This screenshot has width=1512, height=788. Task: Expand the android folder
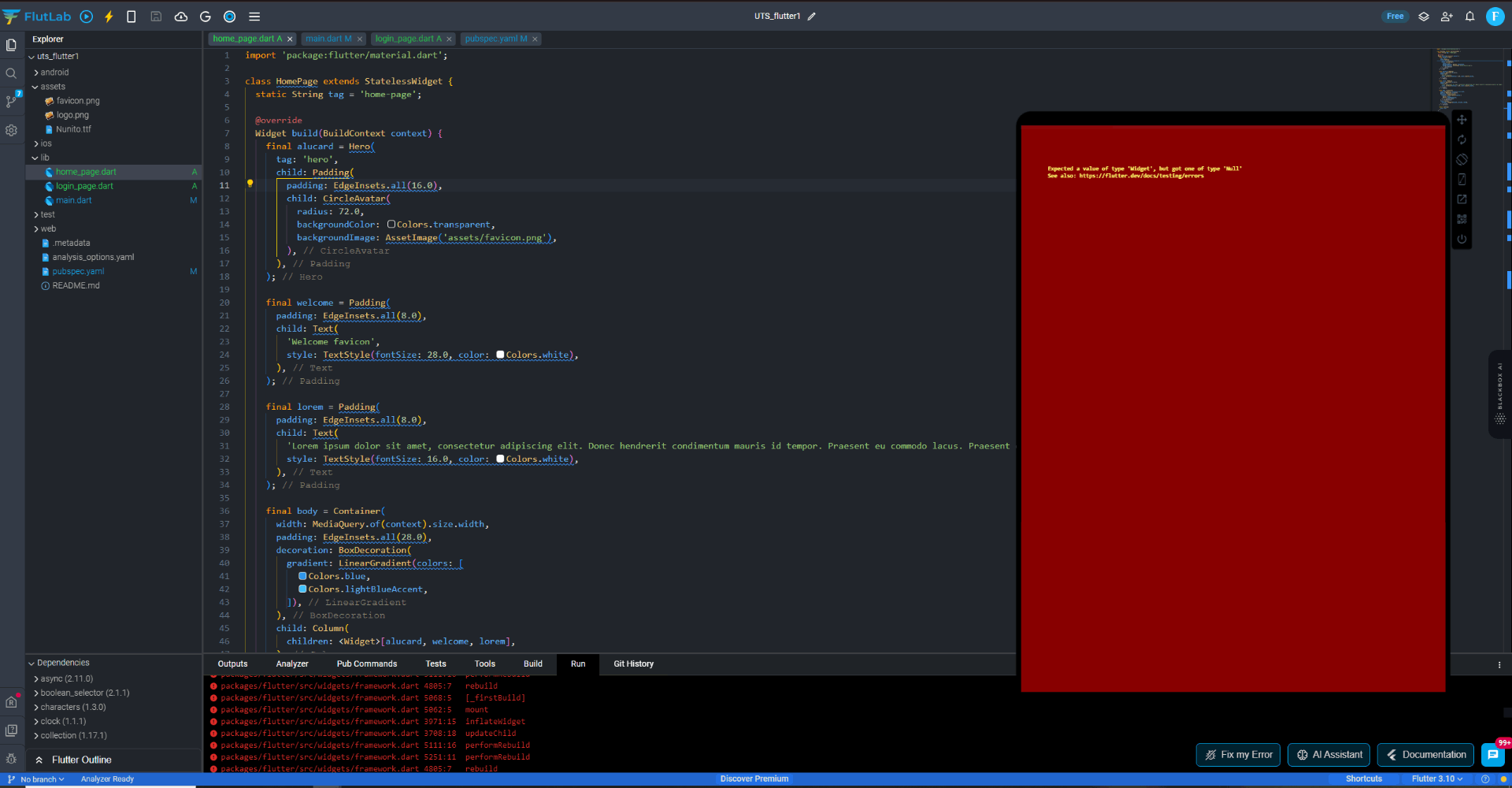[54, 72]
